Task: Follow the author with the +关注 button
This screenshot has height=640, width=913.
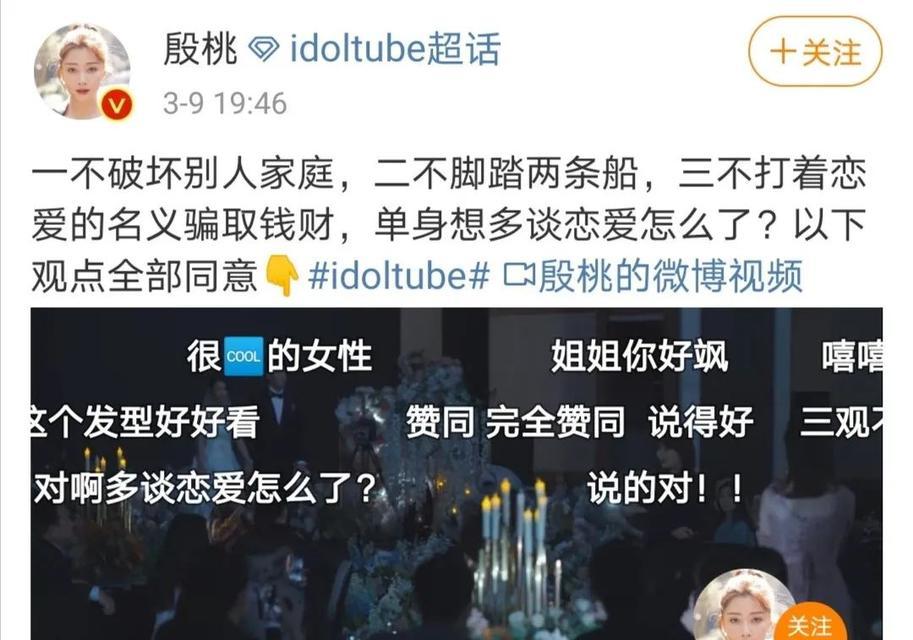Action: tap(815, 52)
